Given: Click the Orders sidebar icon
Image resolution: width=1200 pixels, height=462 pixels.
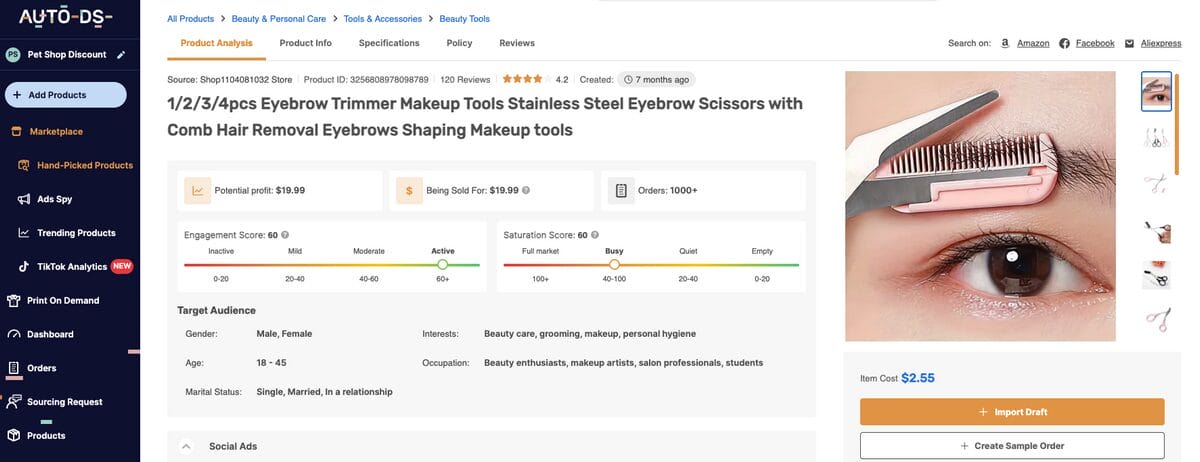Looking at the screenshot, I should click(14, 368).
